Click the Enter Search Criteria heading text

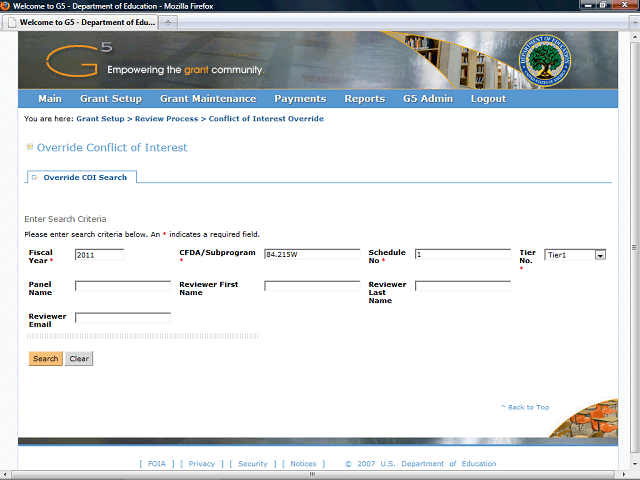65,219
